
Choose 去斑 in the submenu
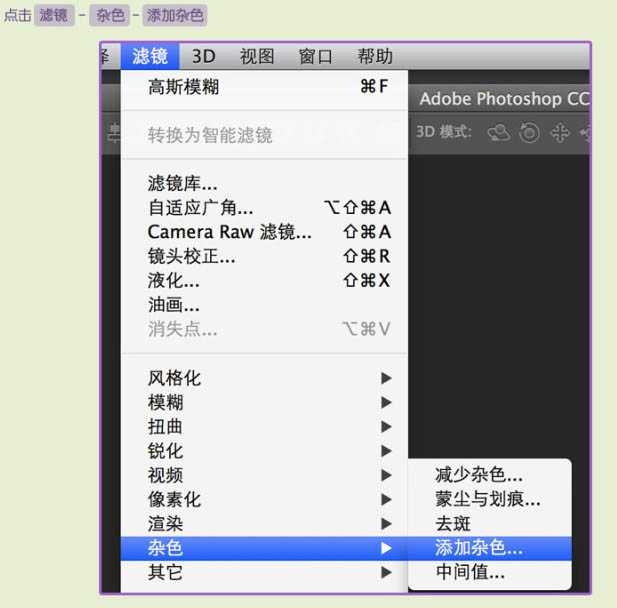(x=490, y=524)
